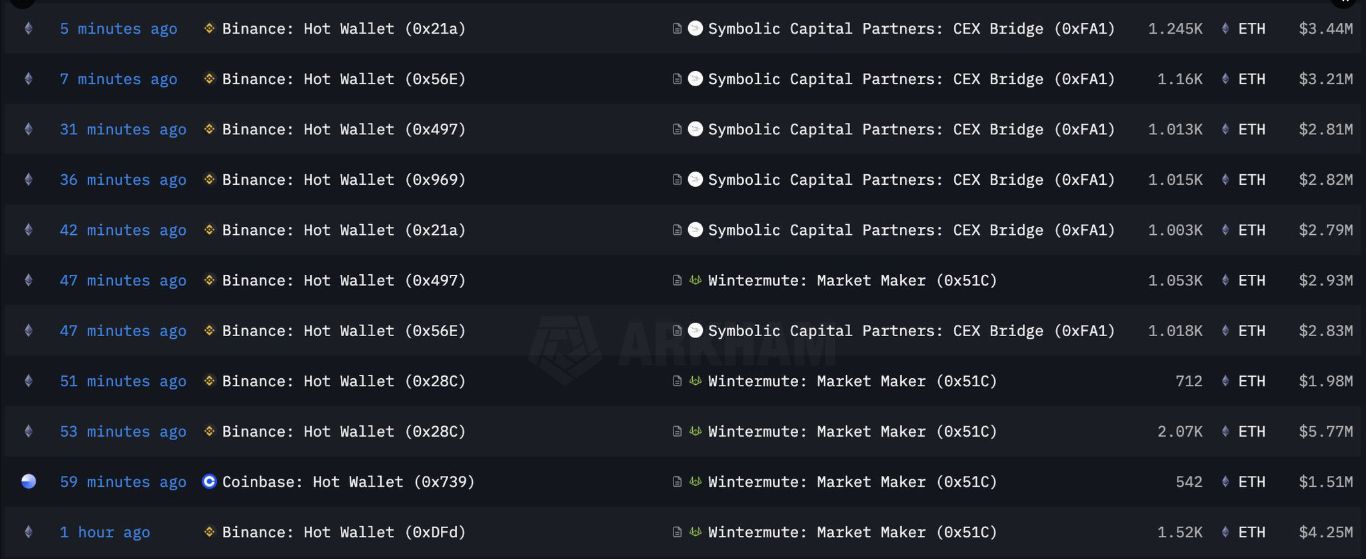Screen dimensions: 1366x559
Task: Click the ETH token label beside the 542 amount
Action: (1251, 482)
